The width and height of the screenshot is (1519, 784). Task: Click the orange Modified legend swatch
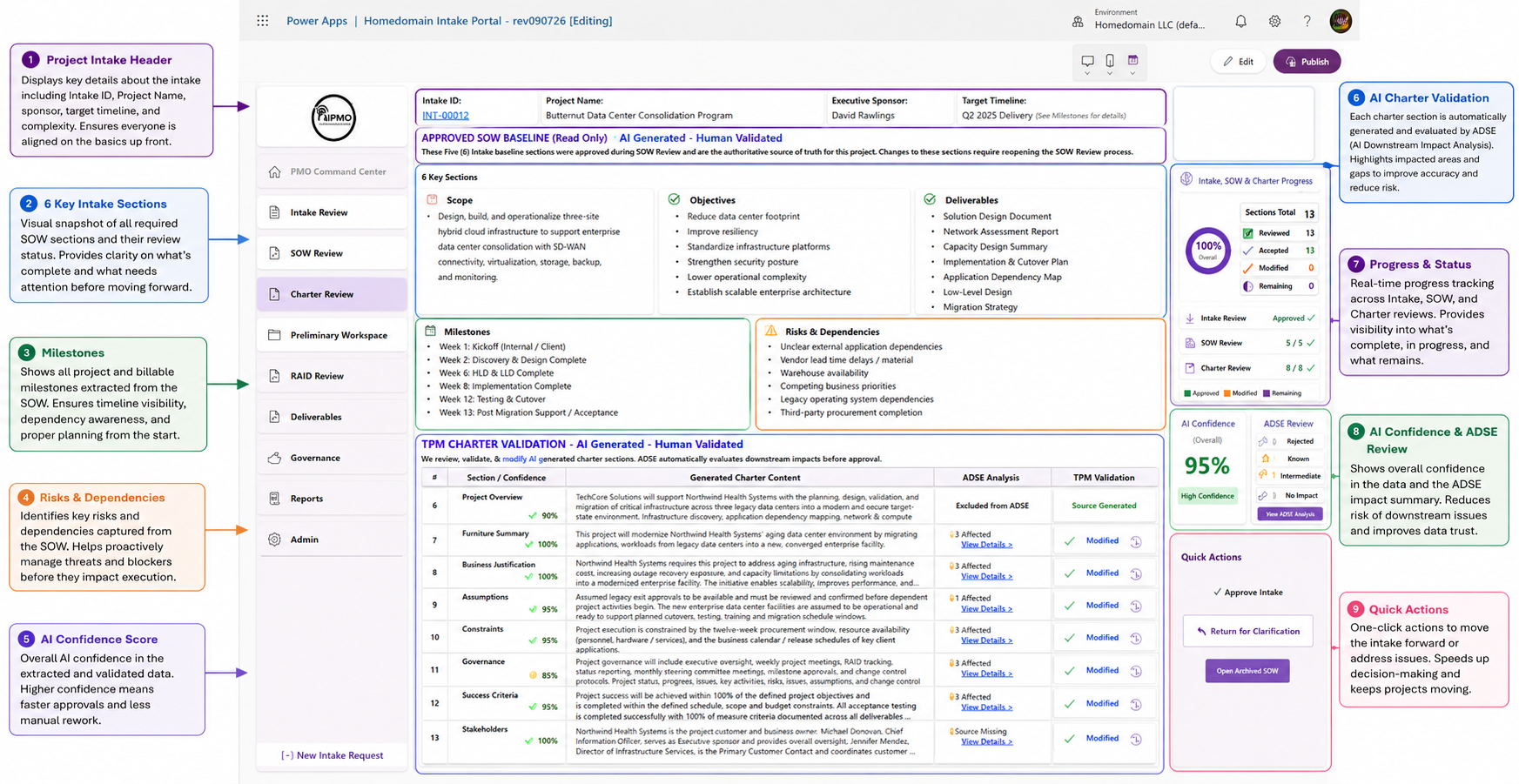(x=1227, y=393)
